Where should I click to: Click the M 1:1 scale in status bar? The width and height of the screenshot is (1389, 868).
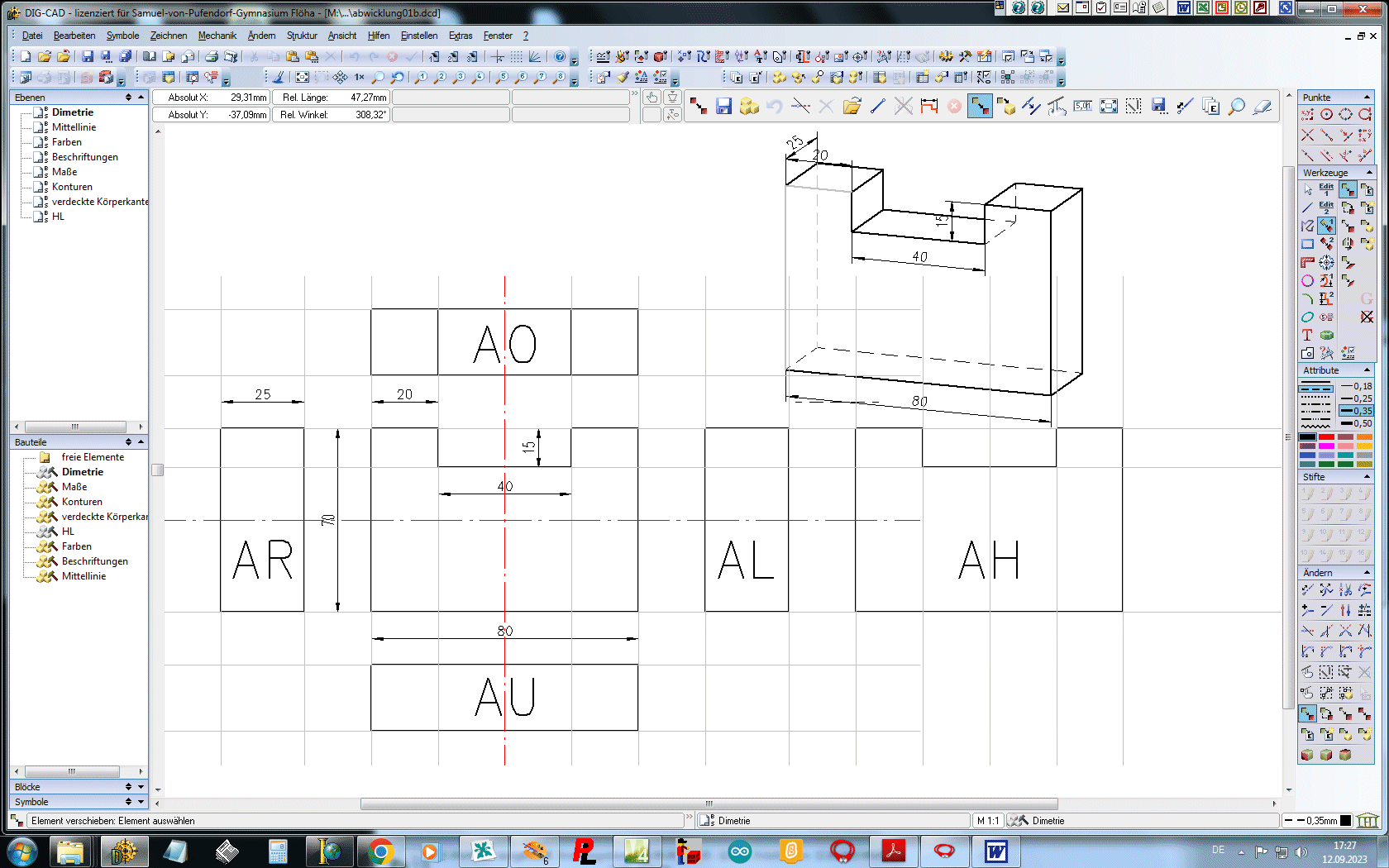[x=988, y=821]
